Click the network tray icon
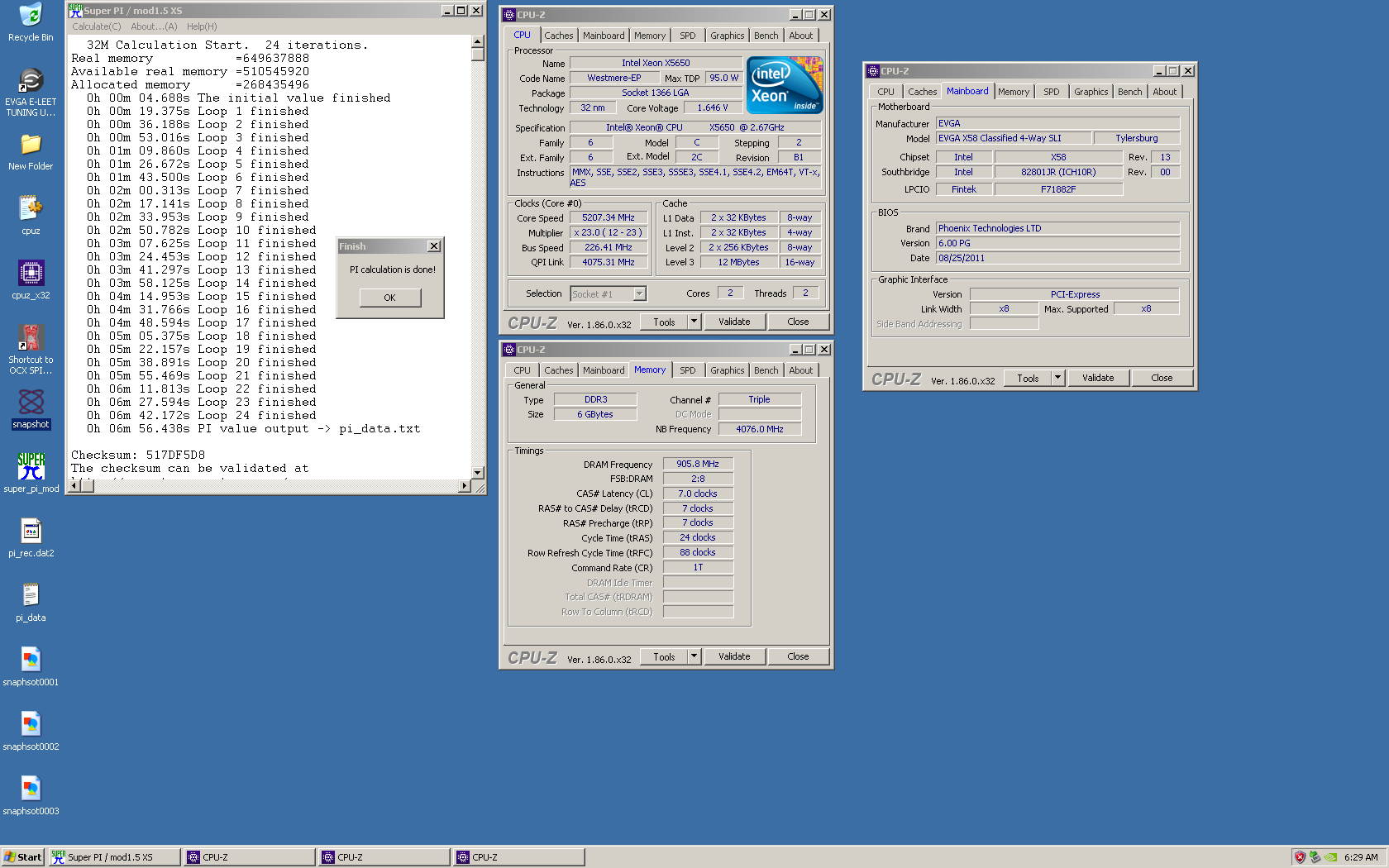The image size is (1389, 868). click(1315, 857)
